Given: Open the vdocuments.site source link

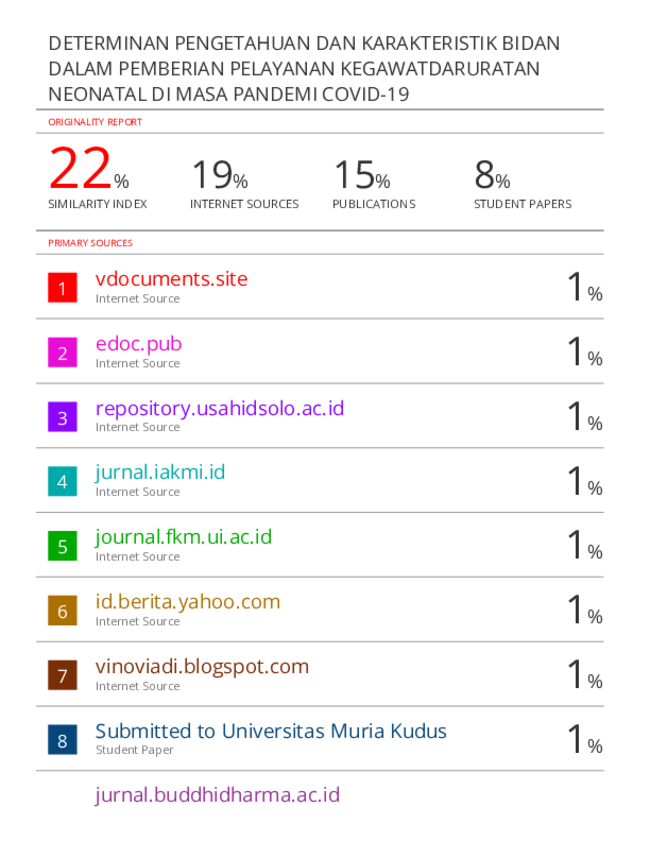Looking at the screenshot, I should click(x=171, y=279).
